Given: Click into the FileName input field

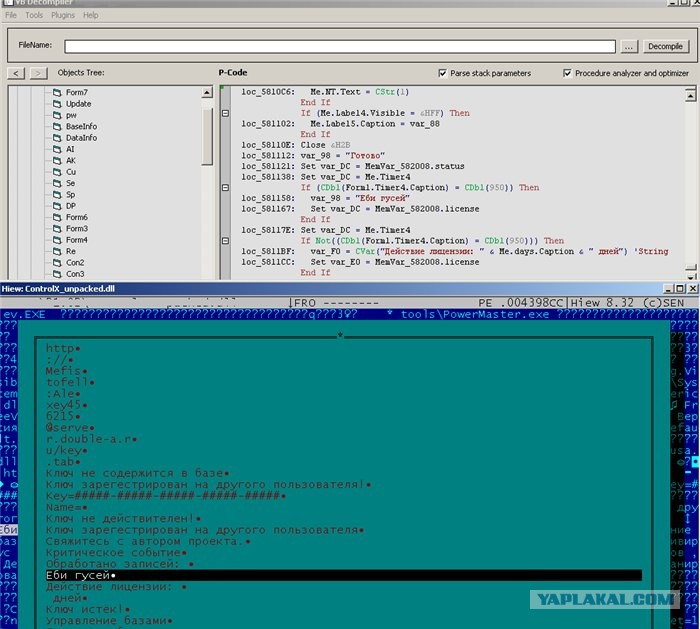Looking at the screenshot, I should pyautogui.click(x=340, y=46).
